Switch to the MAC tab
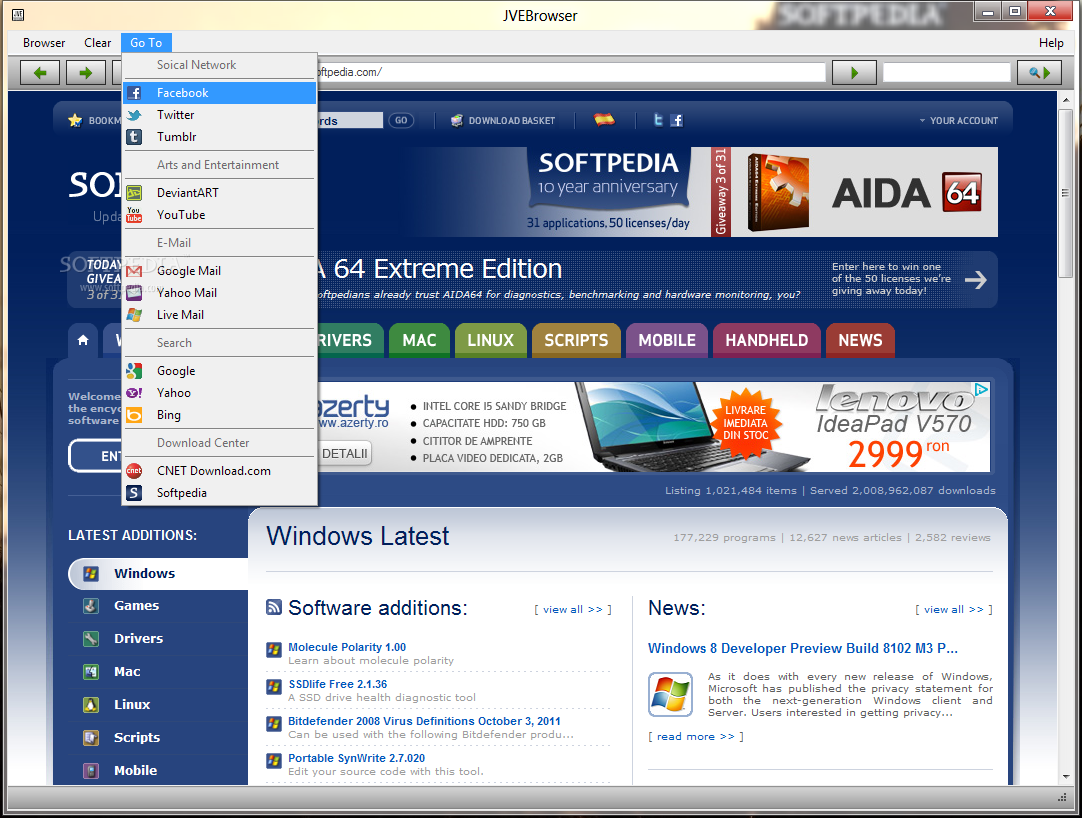 420,340
